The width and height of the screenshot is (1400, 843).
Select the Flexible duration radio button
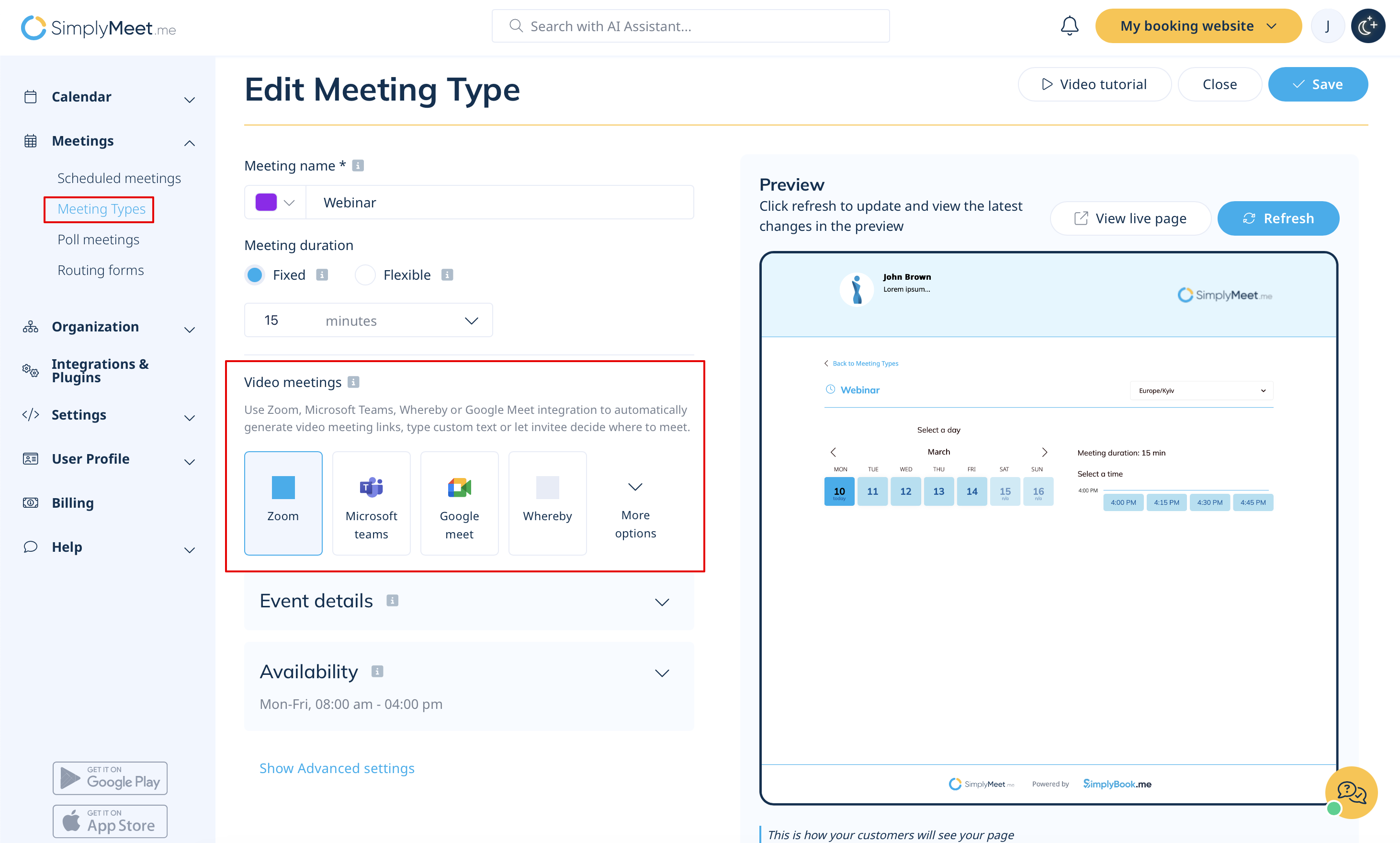(x=365, y=275)
